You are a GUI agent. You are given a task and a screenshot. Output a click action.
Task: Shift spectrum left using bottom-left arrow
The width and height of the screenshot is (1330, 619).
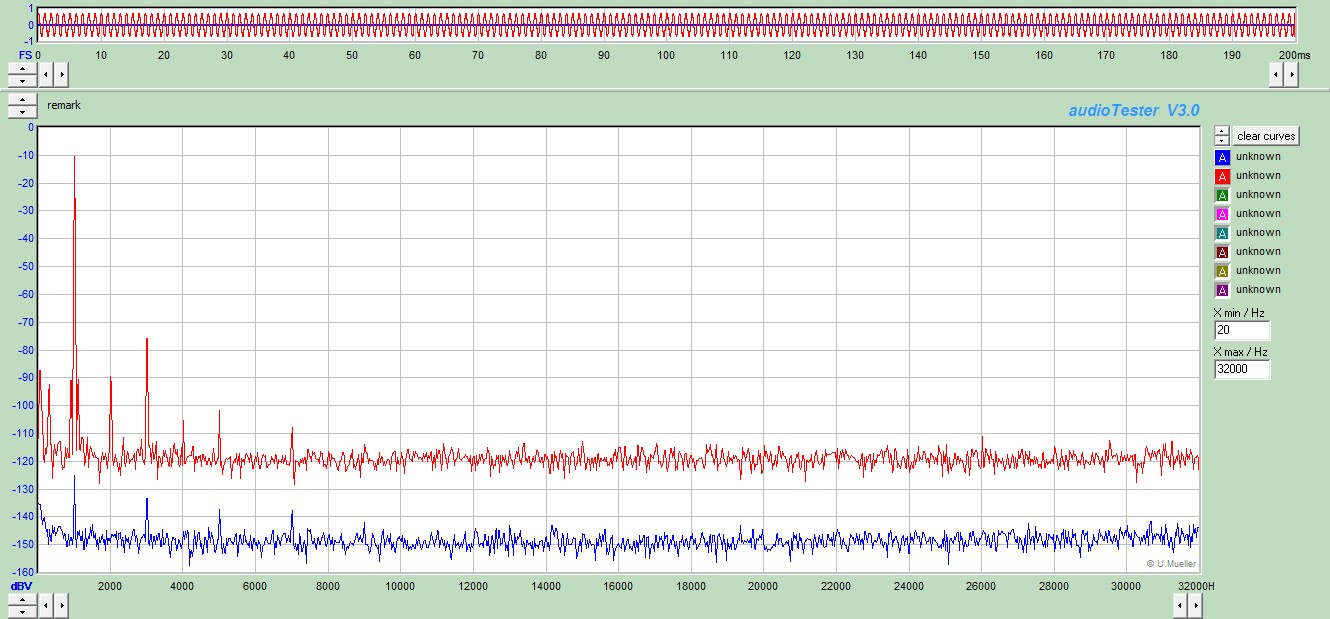(x=46, y=605)
